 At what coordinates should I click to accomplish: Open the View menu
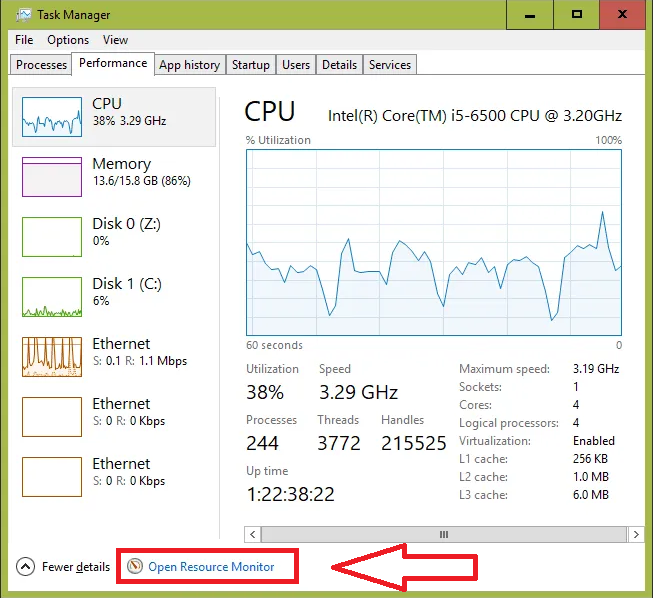pyautogui.click(x=115, y=40)
